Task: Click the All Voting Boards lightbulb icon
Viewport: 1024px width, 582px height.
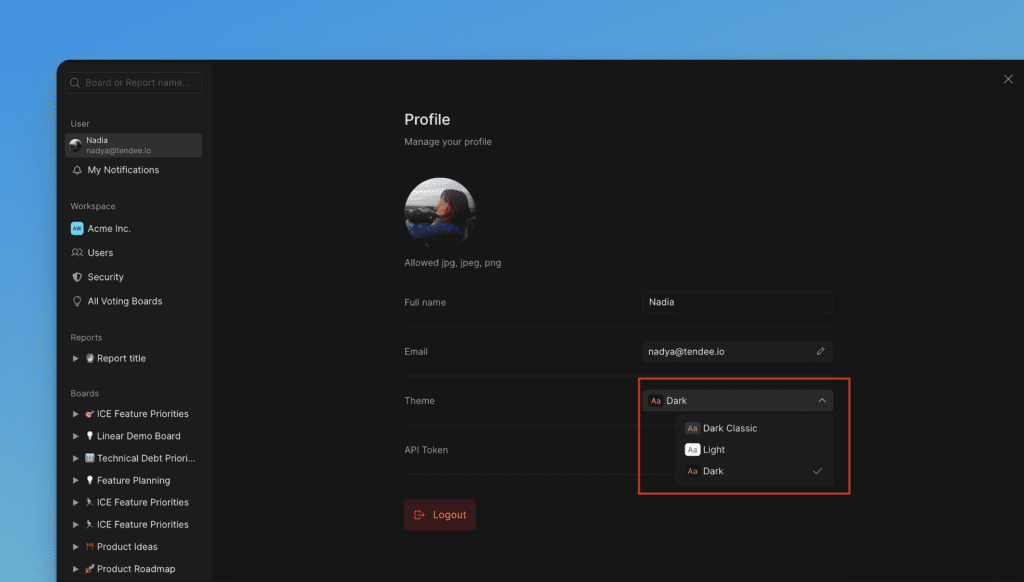Action: click(x=77, y=301)
